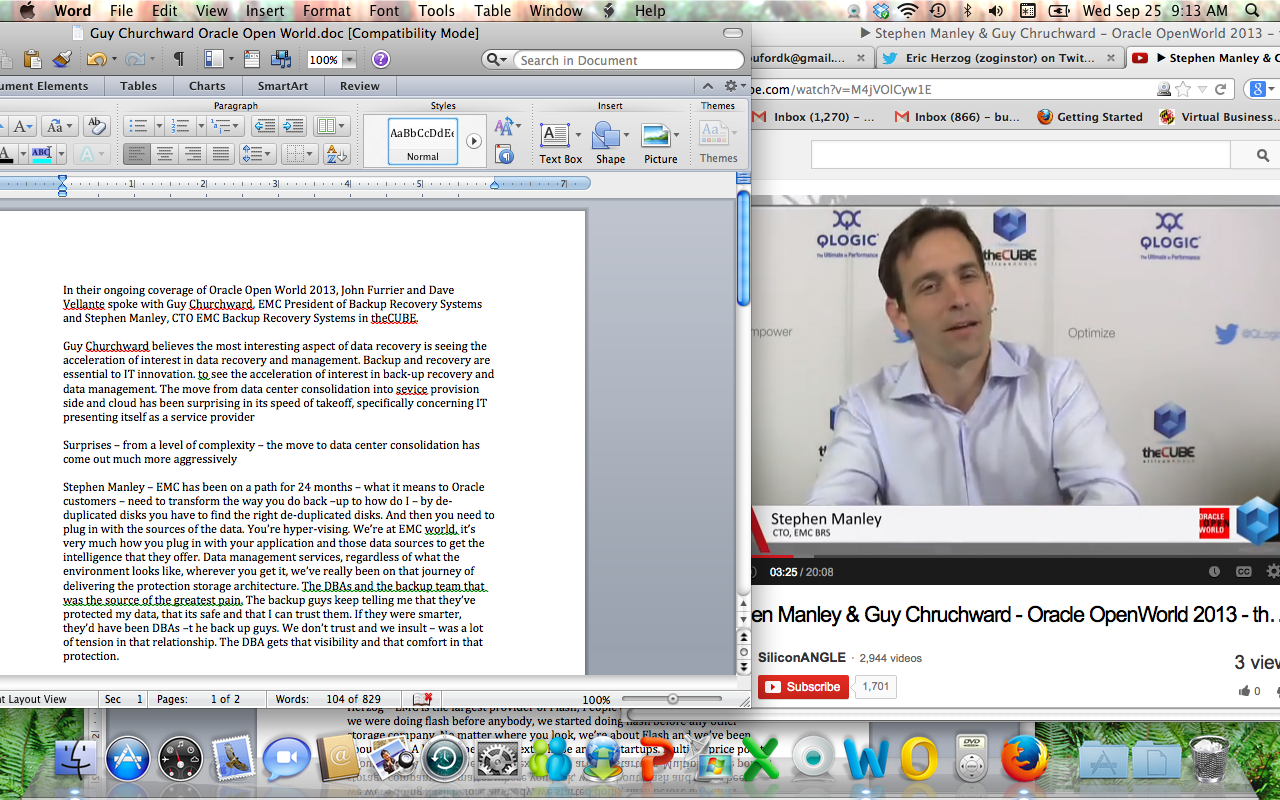Open the columns dropdown

(x=331, y=126)
